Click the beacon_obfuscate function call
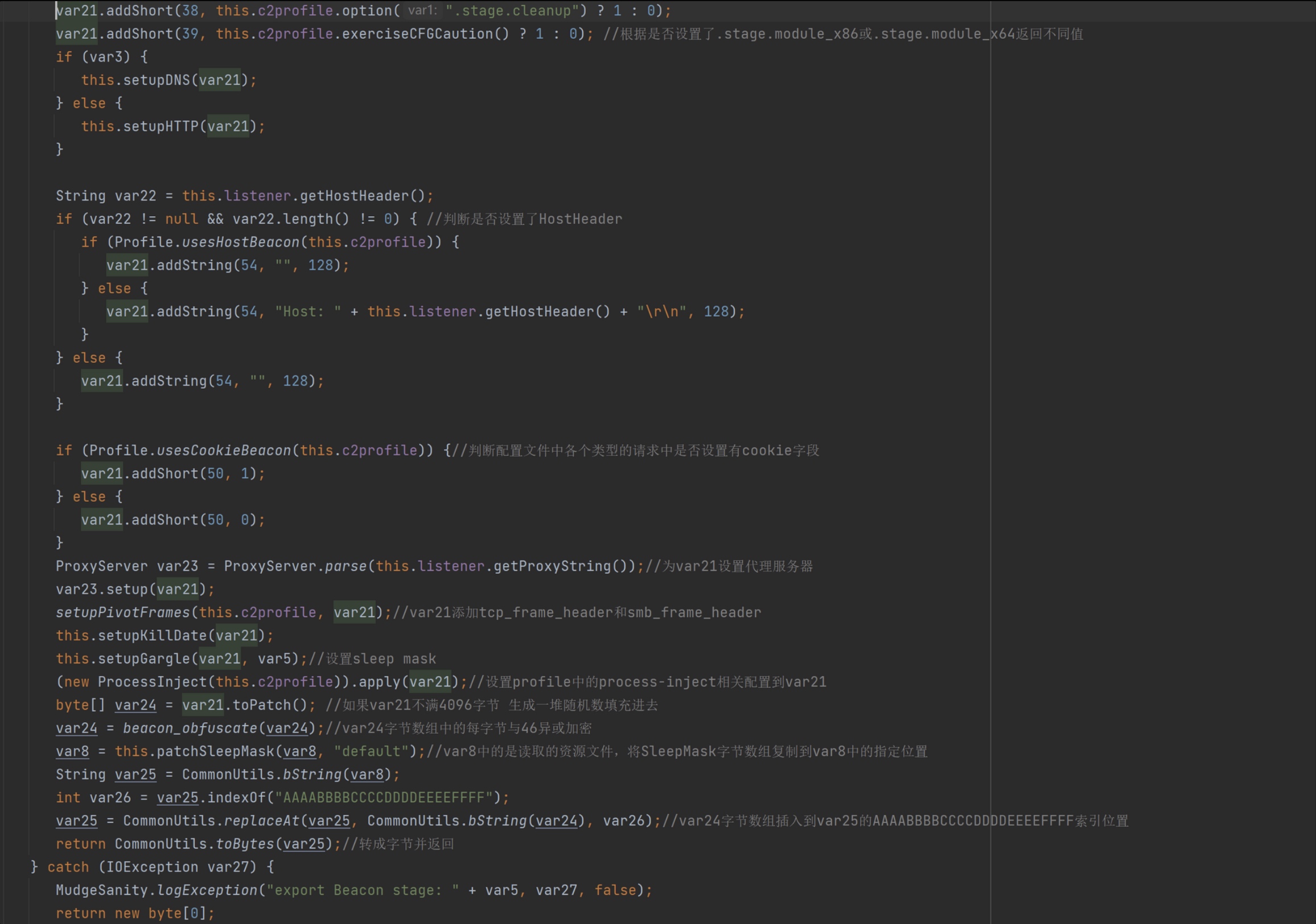 [190, 729]
